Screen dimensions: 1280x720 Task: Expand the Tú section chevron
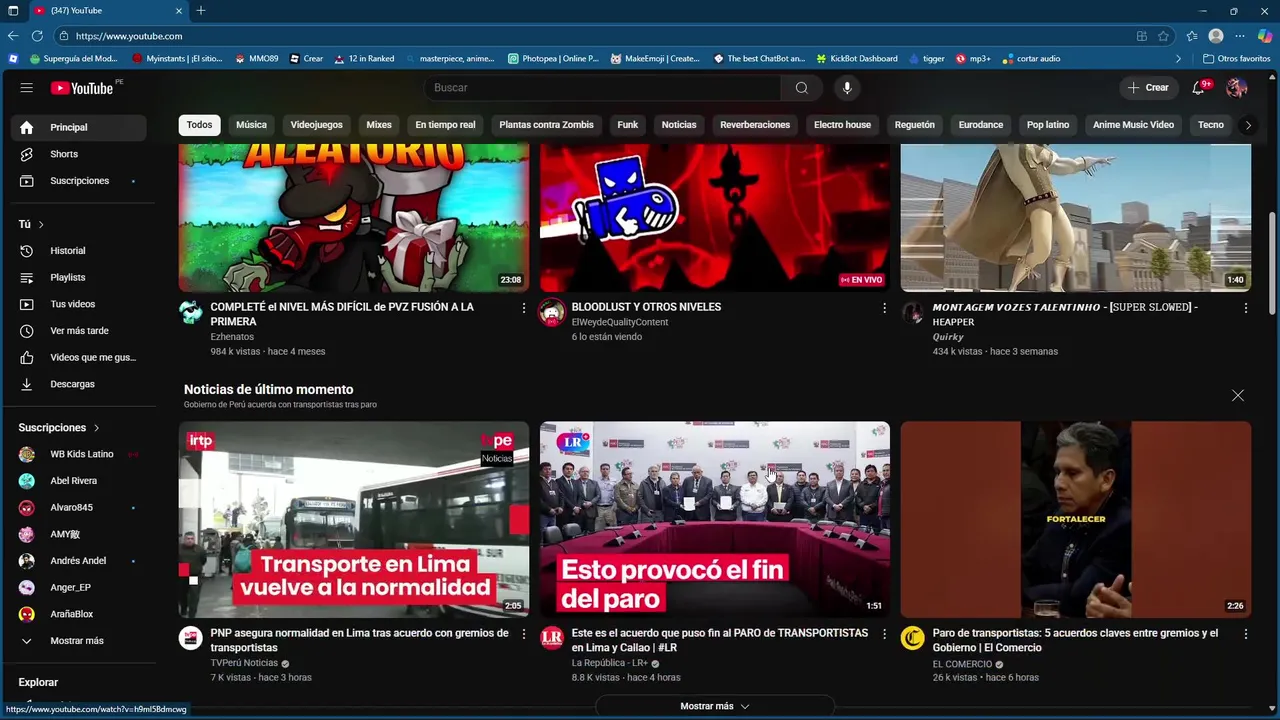[x=41, y=225]
